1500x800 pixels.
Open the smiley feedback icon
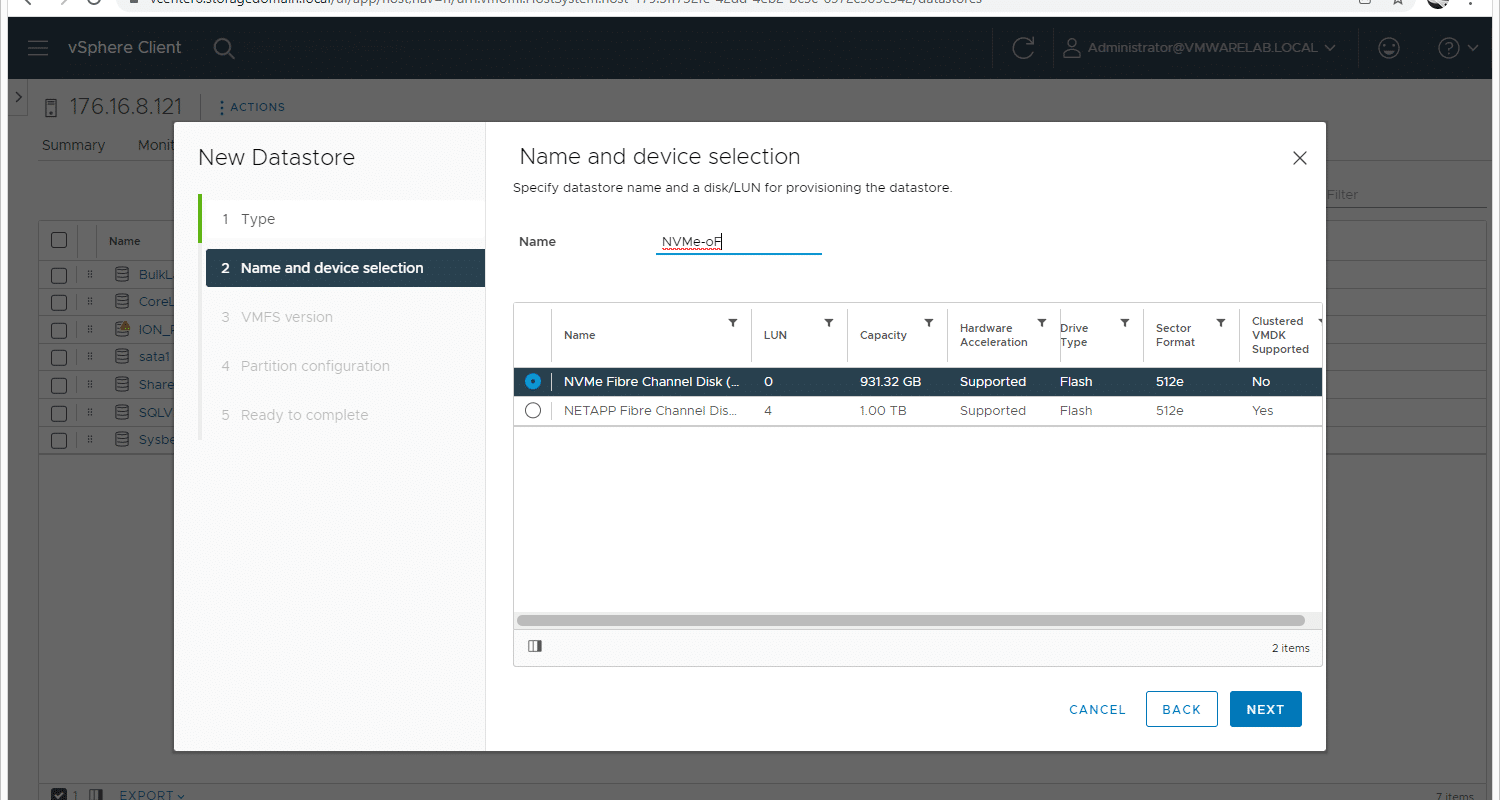[x=1388, y=48]
